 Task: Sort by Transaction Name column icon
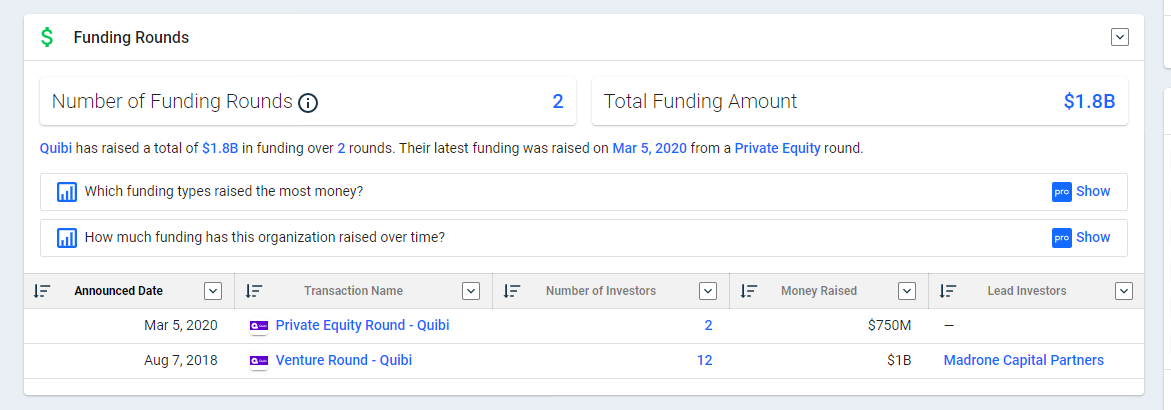[x=254, y=291]
